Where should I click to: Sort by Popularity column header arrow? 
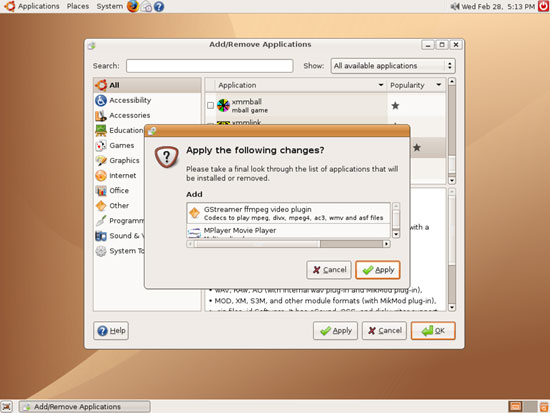(438, 85)
